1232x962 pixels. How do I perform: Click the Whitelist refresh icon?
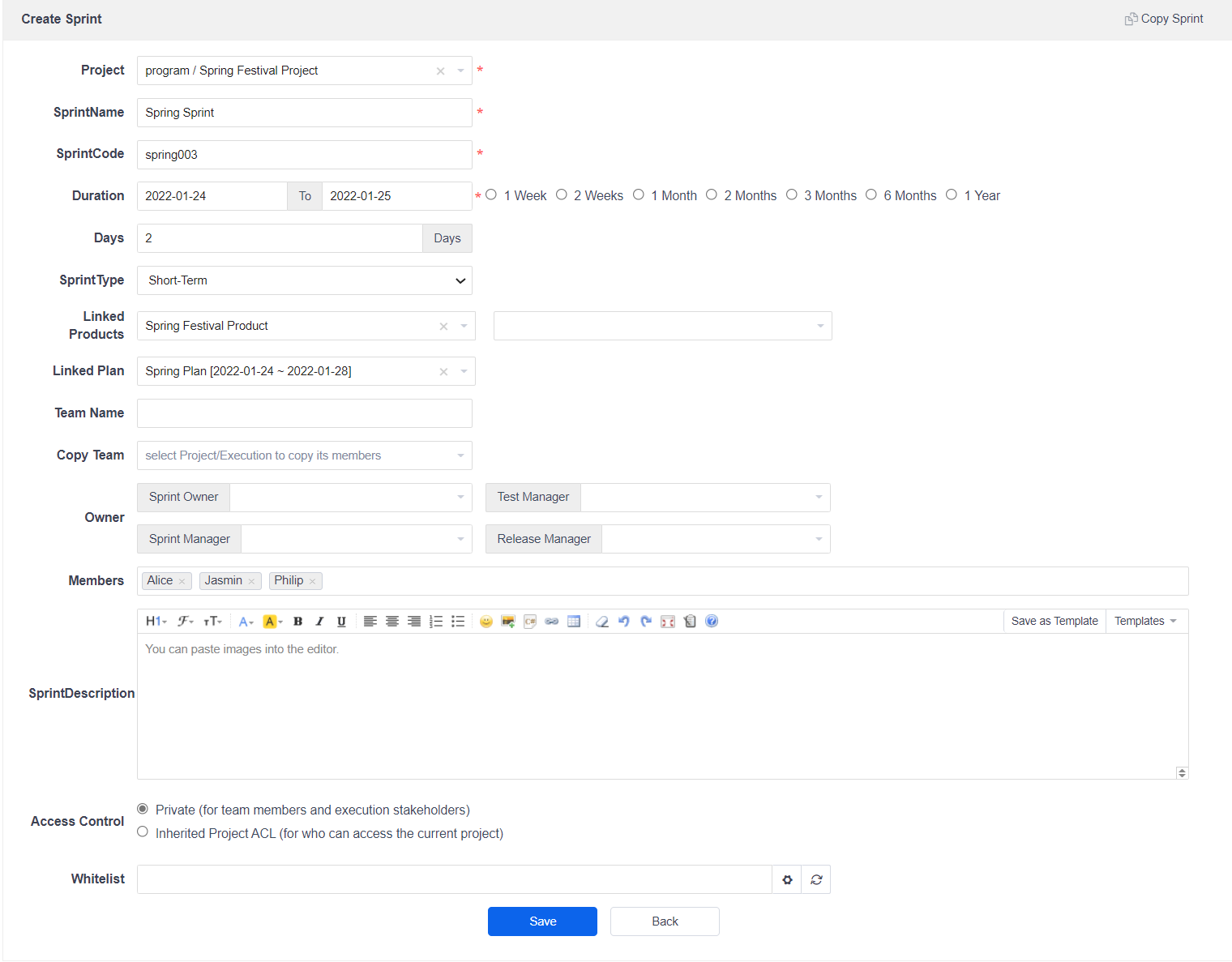[x=816, y=879]
